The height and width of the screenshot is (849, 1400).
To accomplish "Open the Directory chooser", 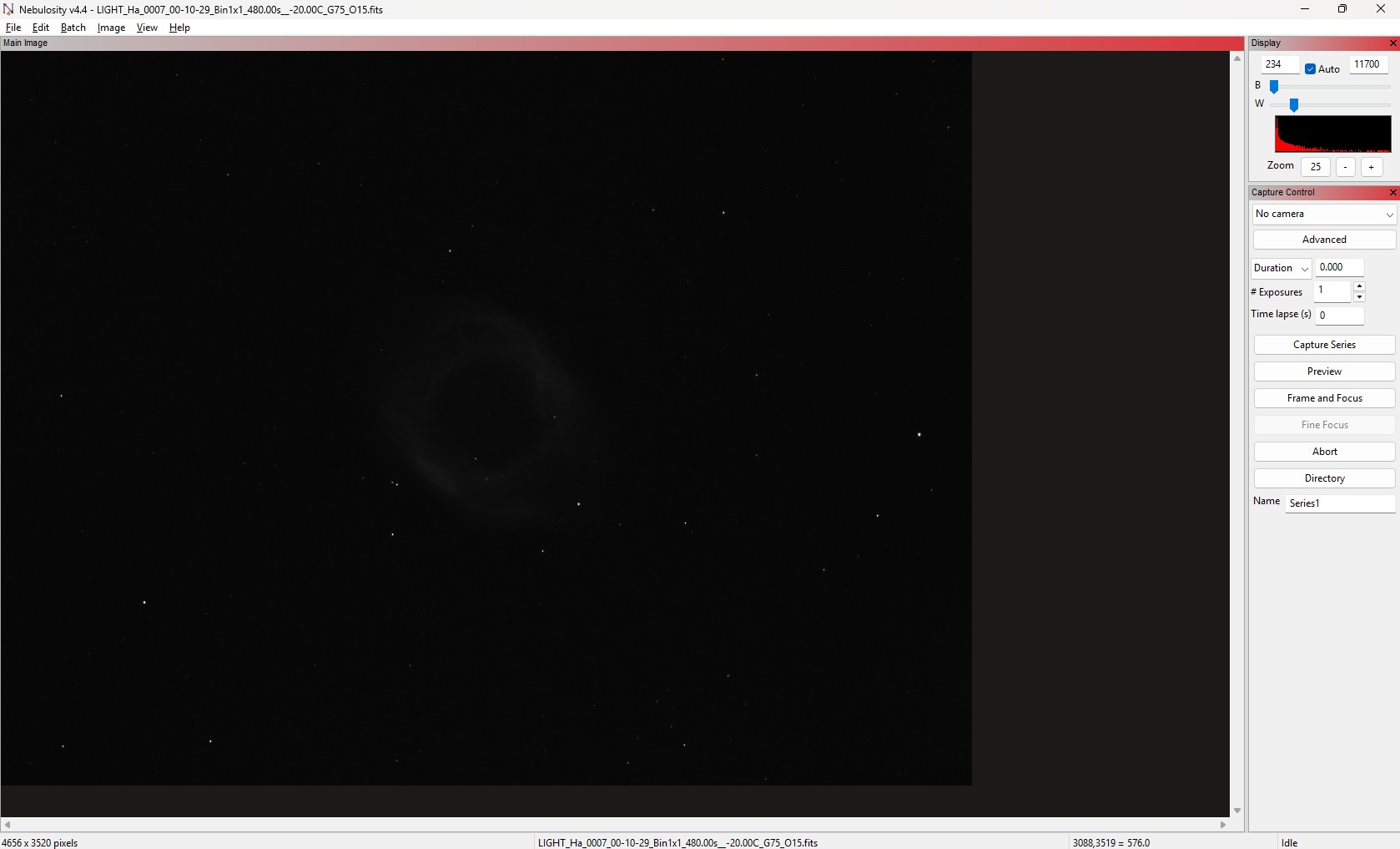I will click(x=1323, y=478).
